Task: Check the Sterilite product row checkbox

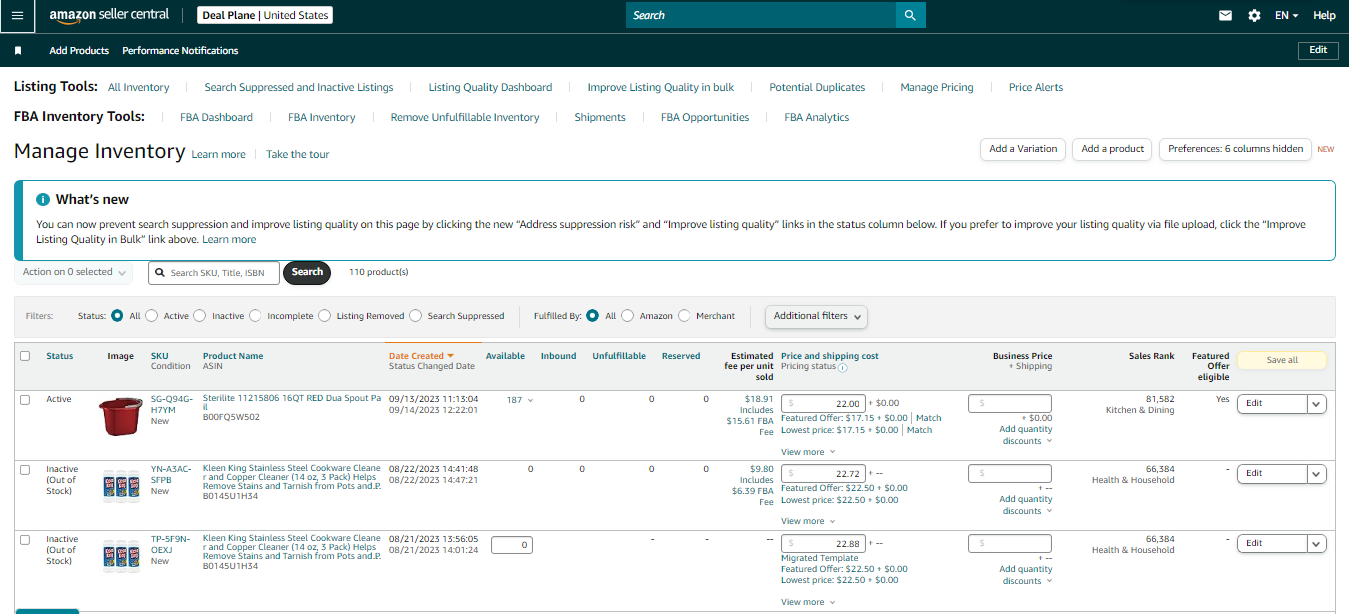Action: 25,400
